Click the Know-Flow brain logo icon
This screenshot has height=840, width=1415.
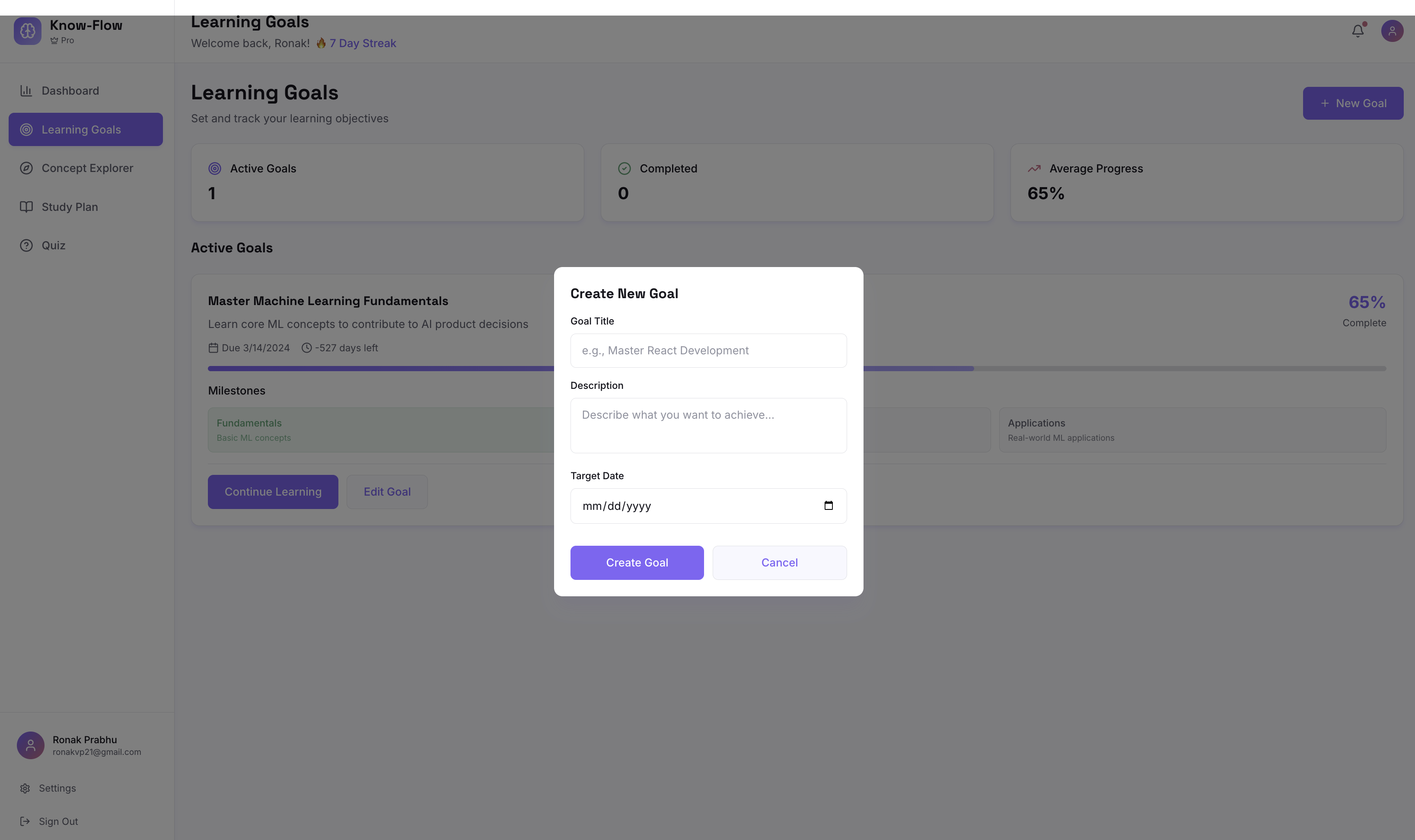tap(27, 31)
